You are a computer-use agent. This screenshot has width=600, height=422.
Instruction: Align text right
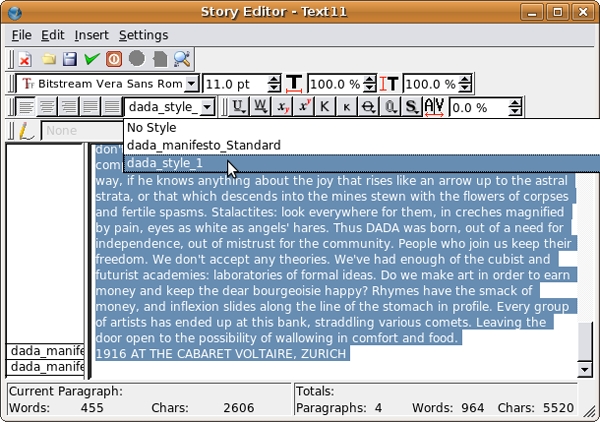68,106
